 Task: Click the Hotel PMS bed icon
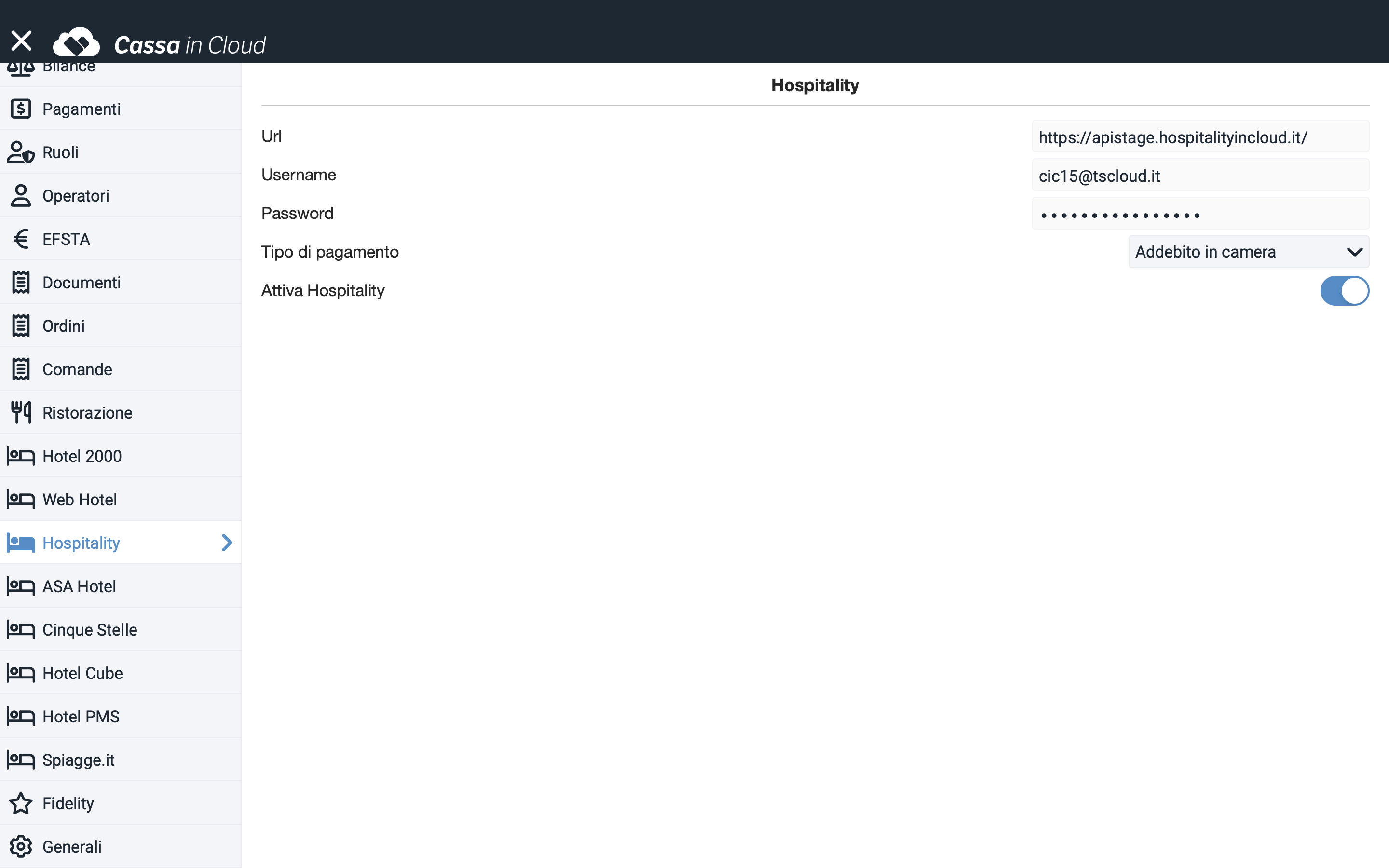(x=21, y=717)
